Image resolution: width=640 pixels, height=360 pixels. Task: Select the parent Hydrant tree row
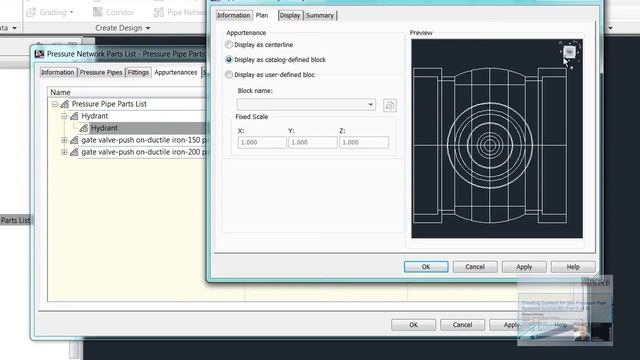(95, 116)
